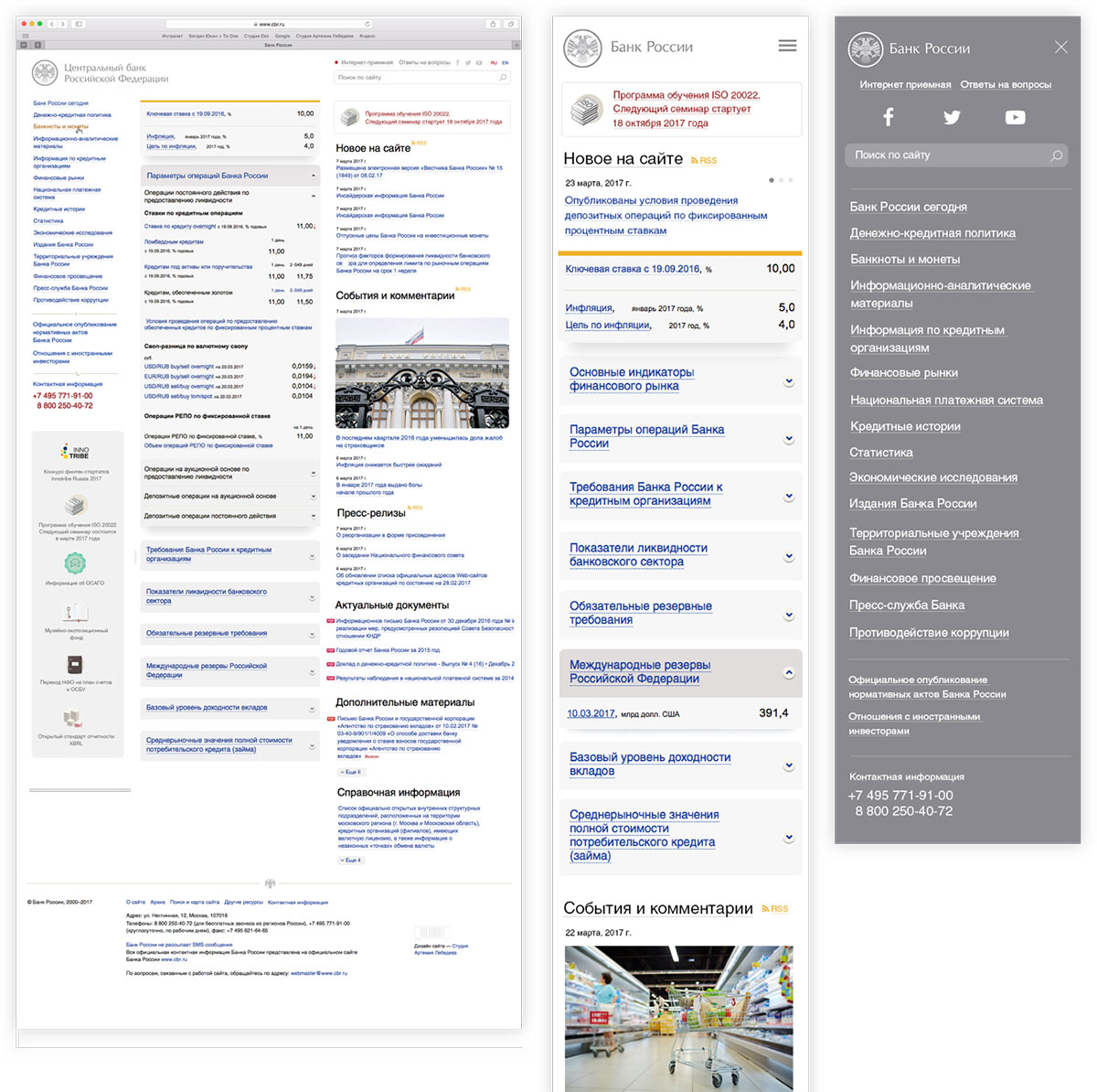The height and width of the screenshot is (1092, 1097).
Task: Select last carousel dot in mobile news
Action: tap(791, 180)
